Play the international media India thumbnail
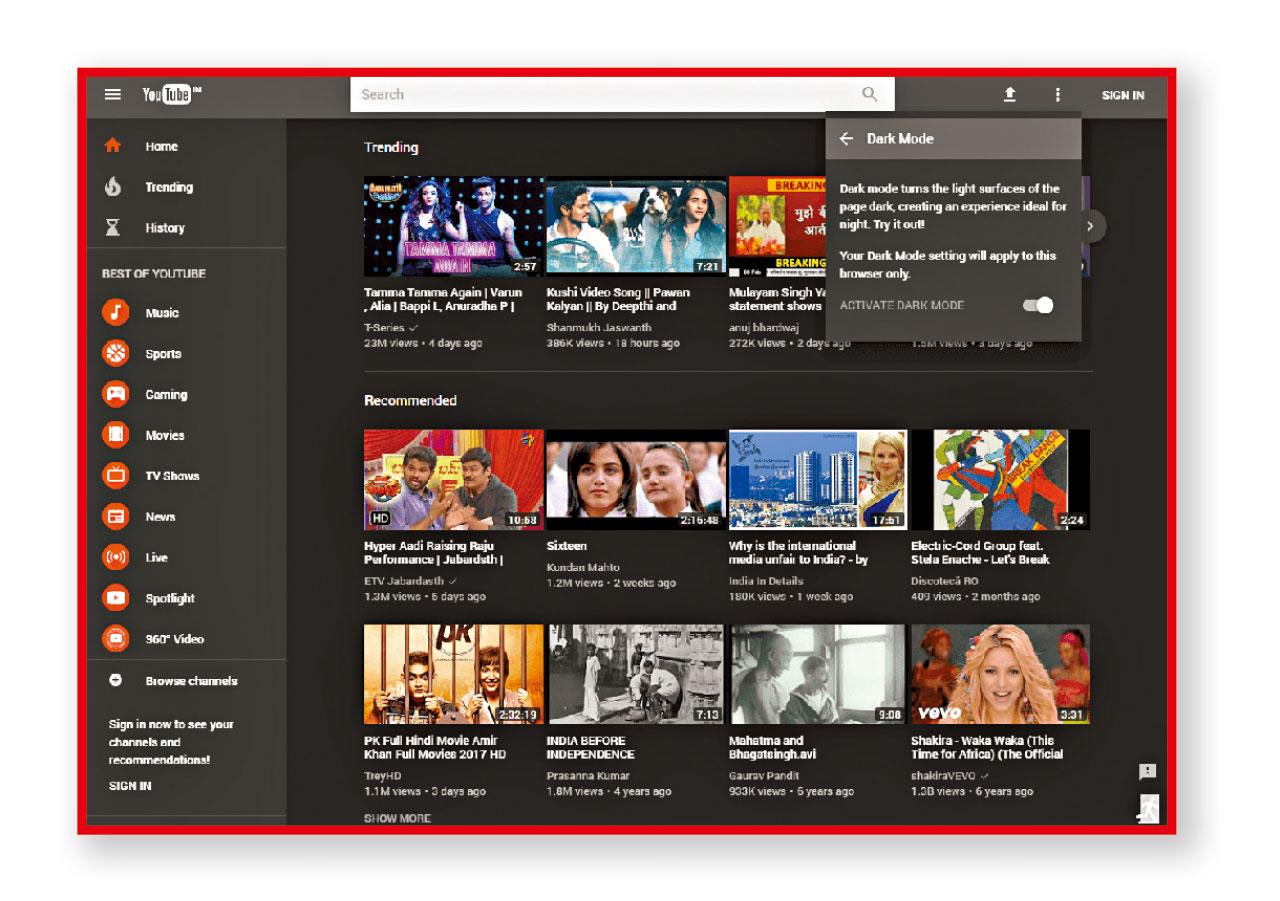Screen dimensions: 1280x901 click(818, 479)
